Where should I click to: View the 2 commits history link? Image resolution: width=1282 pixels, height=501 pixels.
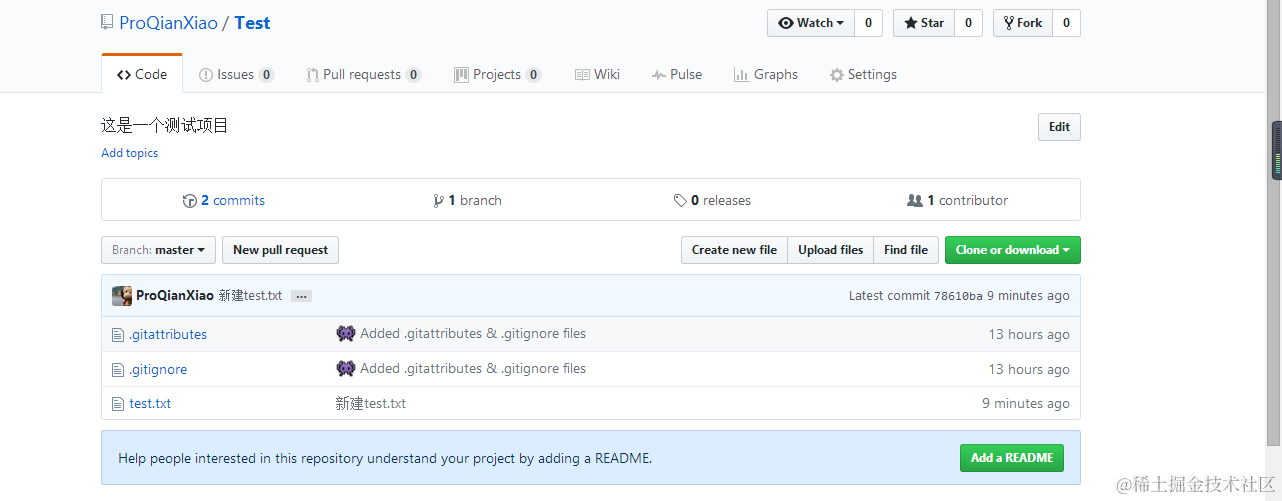[x=224, y=200]
